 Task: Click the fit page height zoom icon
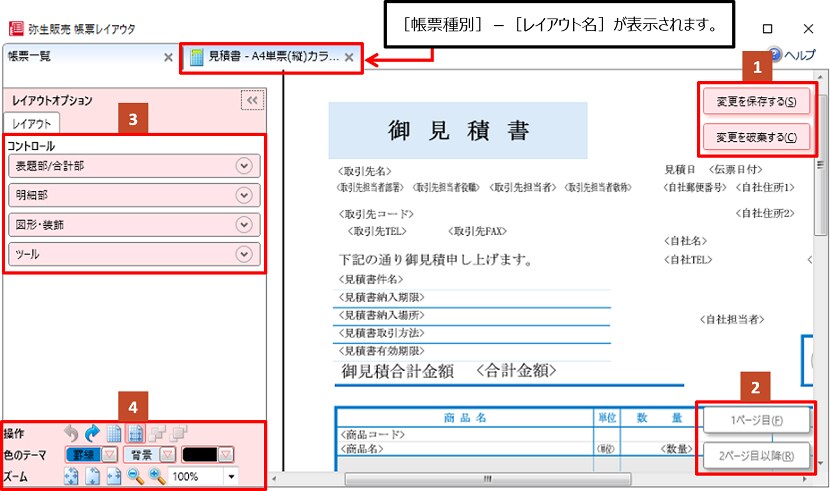point(93,476)
